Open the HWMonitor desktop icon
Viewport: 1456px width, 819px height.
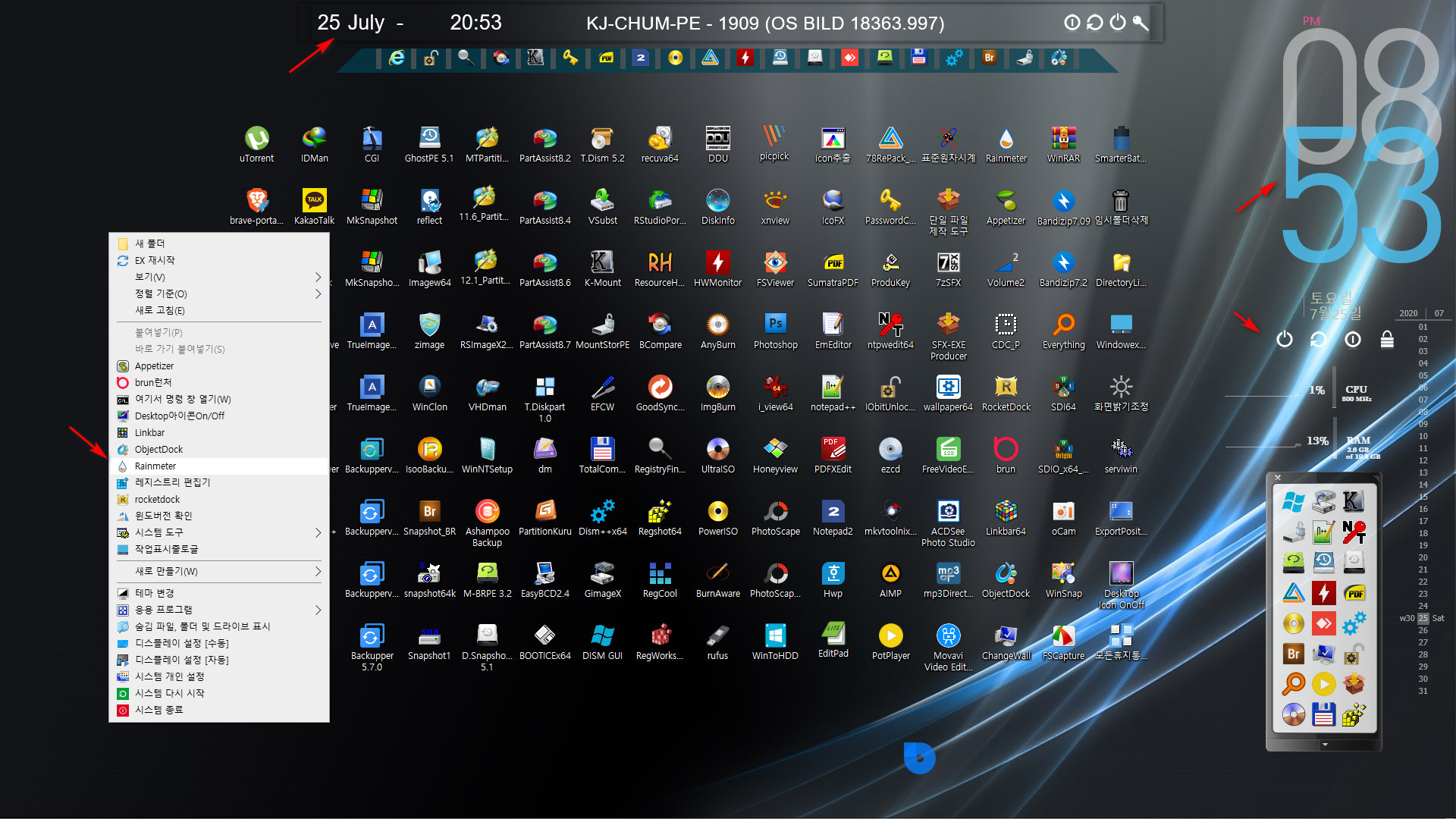pos(717,268)
